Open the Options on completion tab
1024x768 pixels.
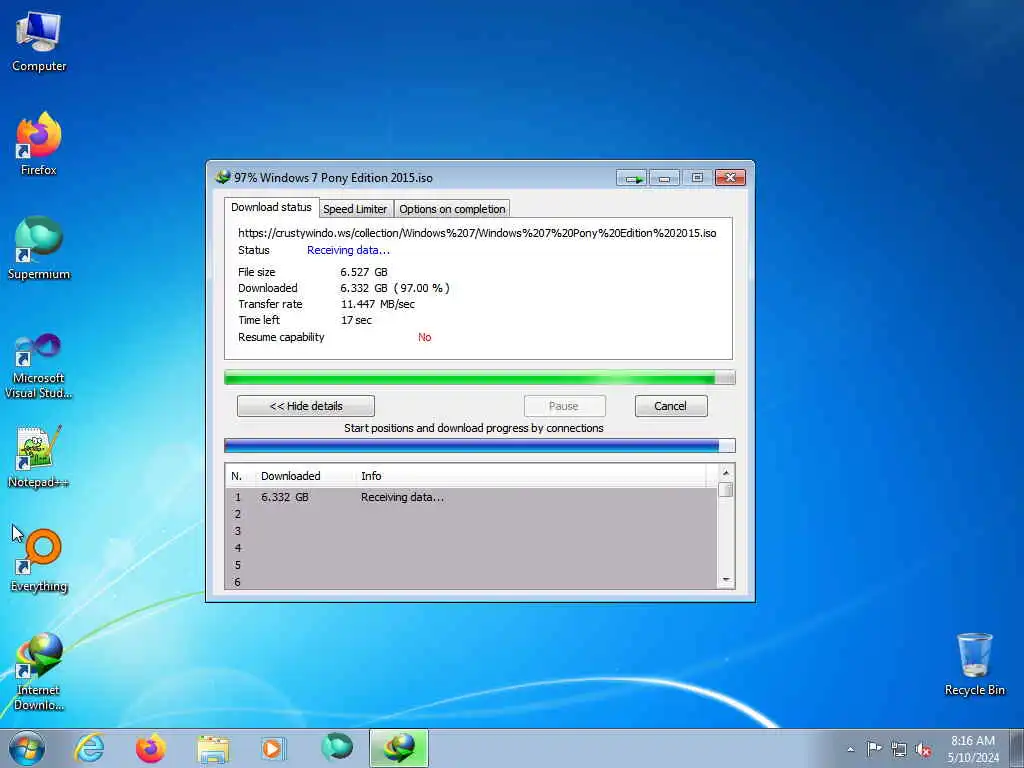click(x=452, y=209)
